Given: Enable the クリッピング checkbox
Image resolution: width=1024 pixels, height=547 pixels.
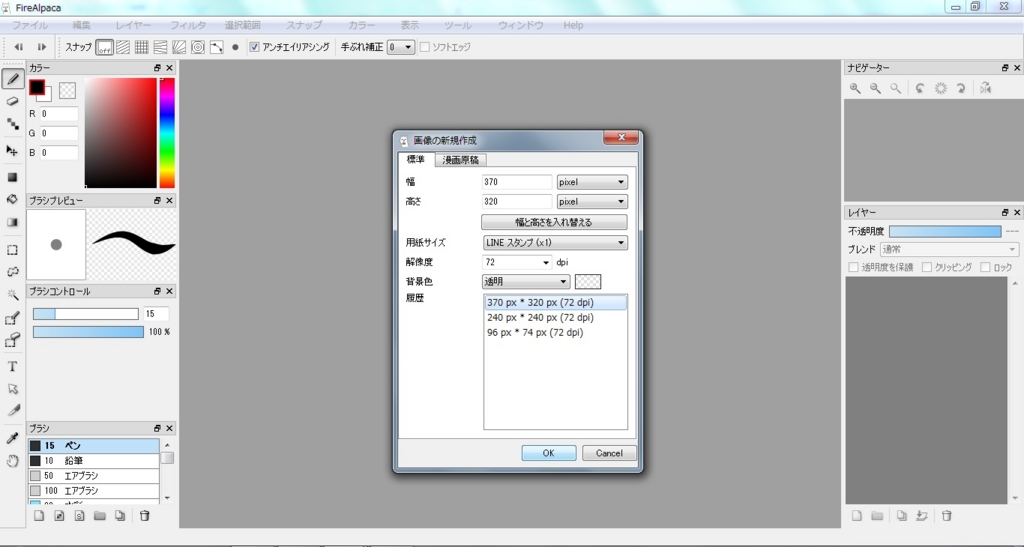Looking at the screenshot, I should pyautogui.click(x=927, y=267).
